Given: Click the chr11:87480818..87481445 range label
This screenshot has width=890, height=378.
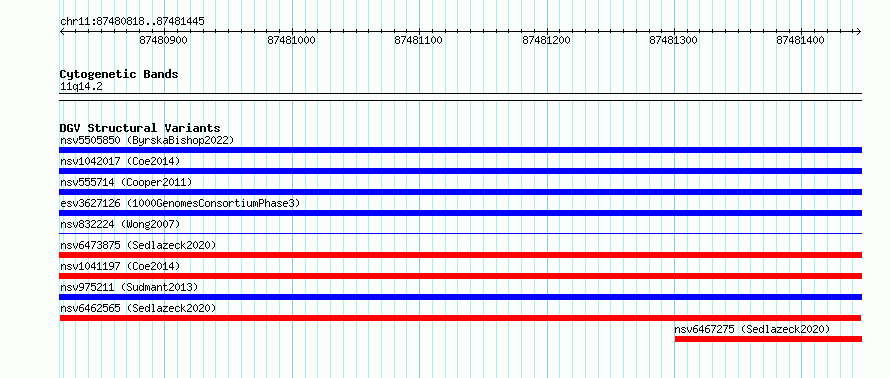Looking at the screenshot, I should (x=132, y=22).
